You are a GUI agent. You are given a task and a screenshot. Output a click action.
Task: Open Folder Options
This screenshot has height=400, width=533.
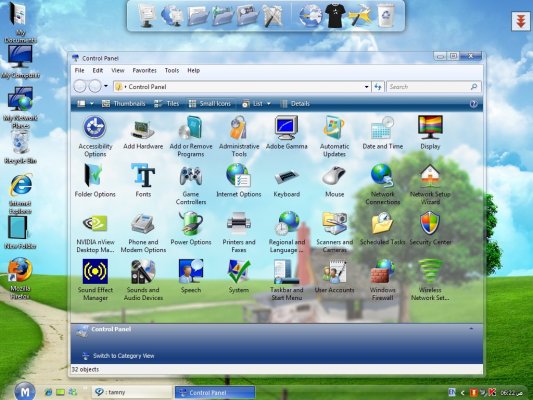pos(95,181)
